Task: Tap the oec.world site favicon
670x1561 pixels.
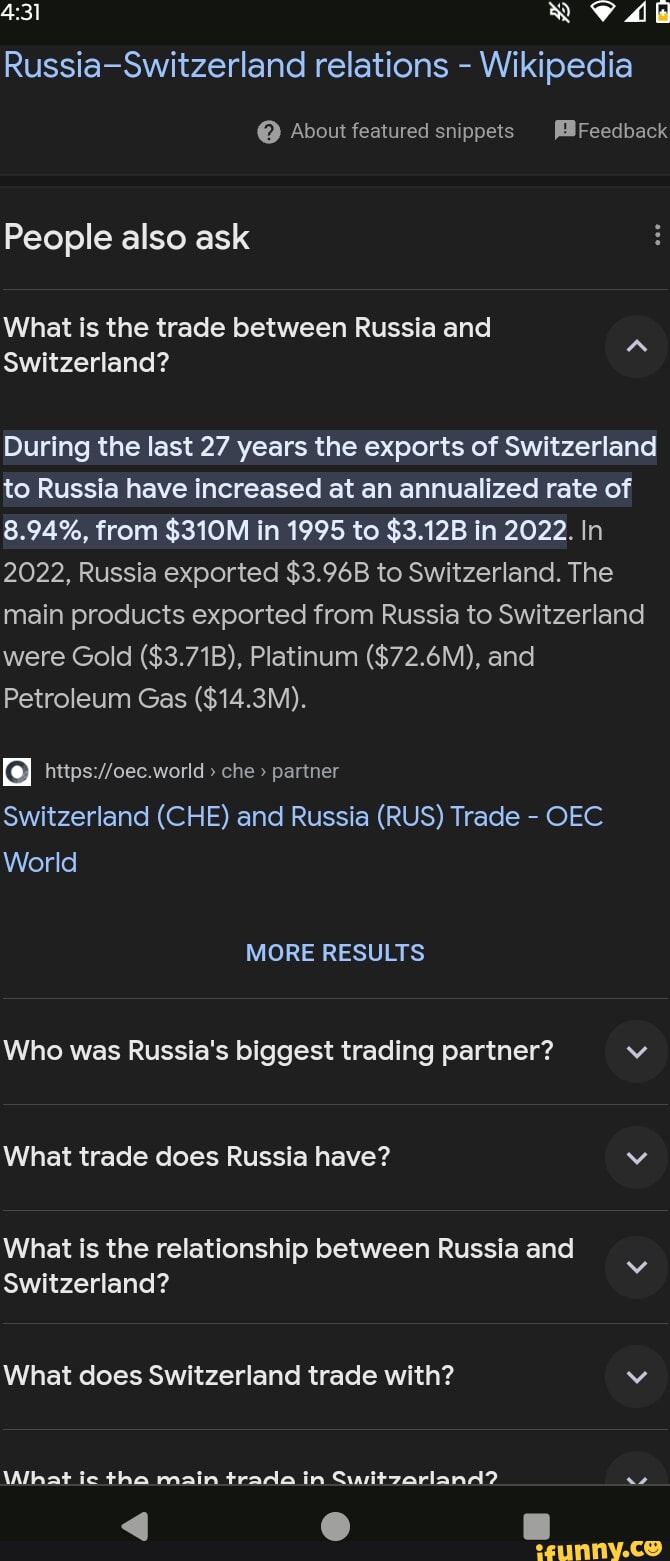Action: 17,771
